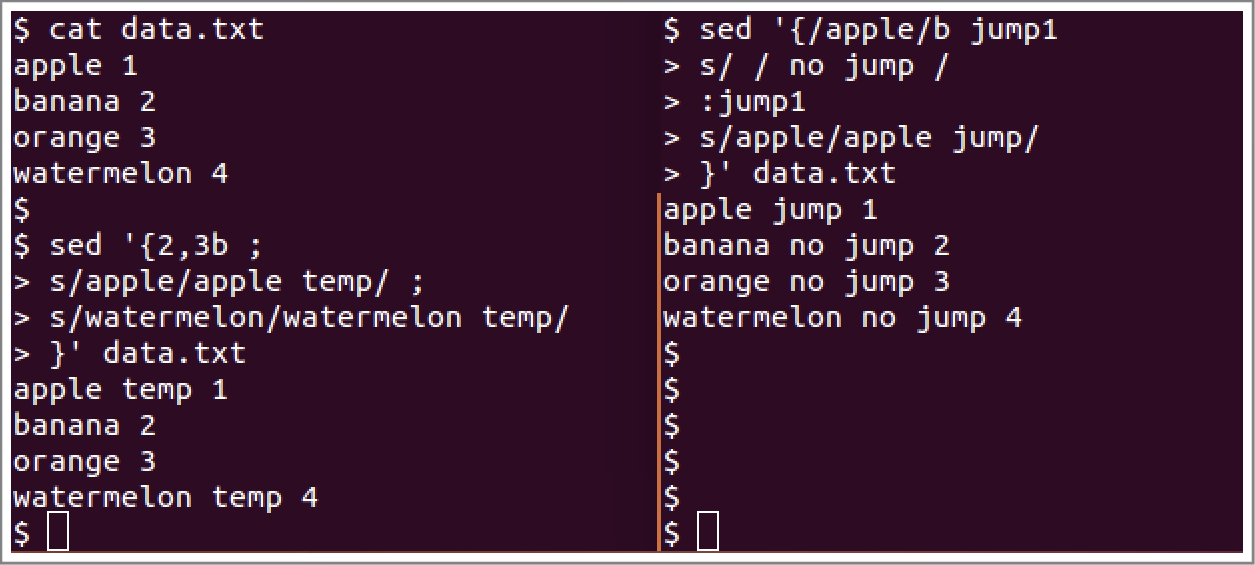Viewport: 1255px width, 565px height.
Task: Click the 'watermelon temp 4' result line
Action: coord(166,497)
